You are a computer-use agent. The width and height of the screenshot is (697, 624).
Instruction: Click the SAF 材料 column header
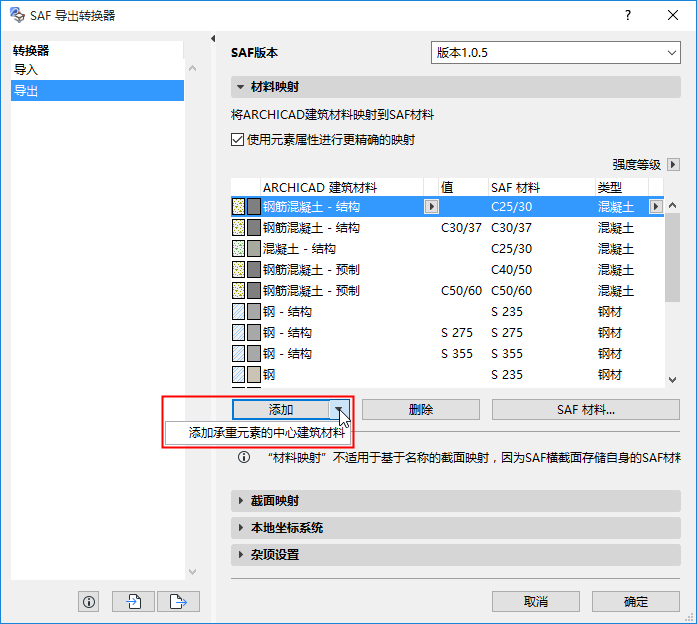point(541,188)
